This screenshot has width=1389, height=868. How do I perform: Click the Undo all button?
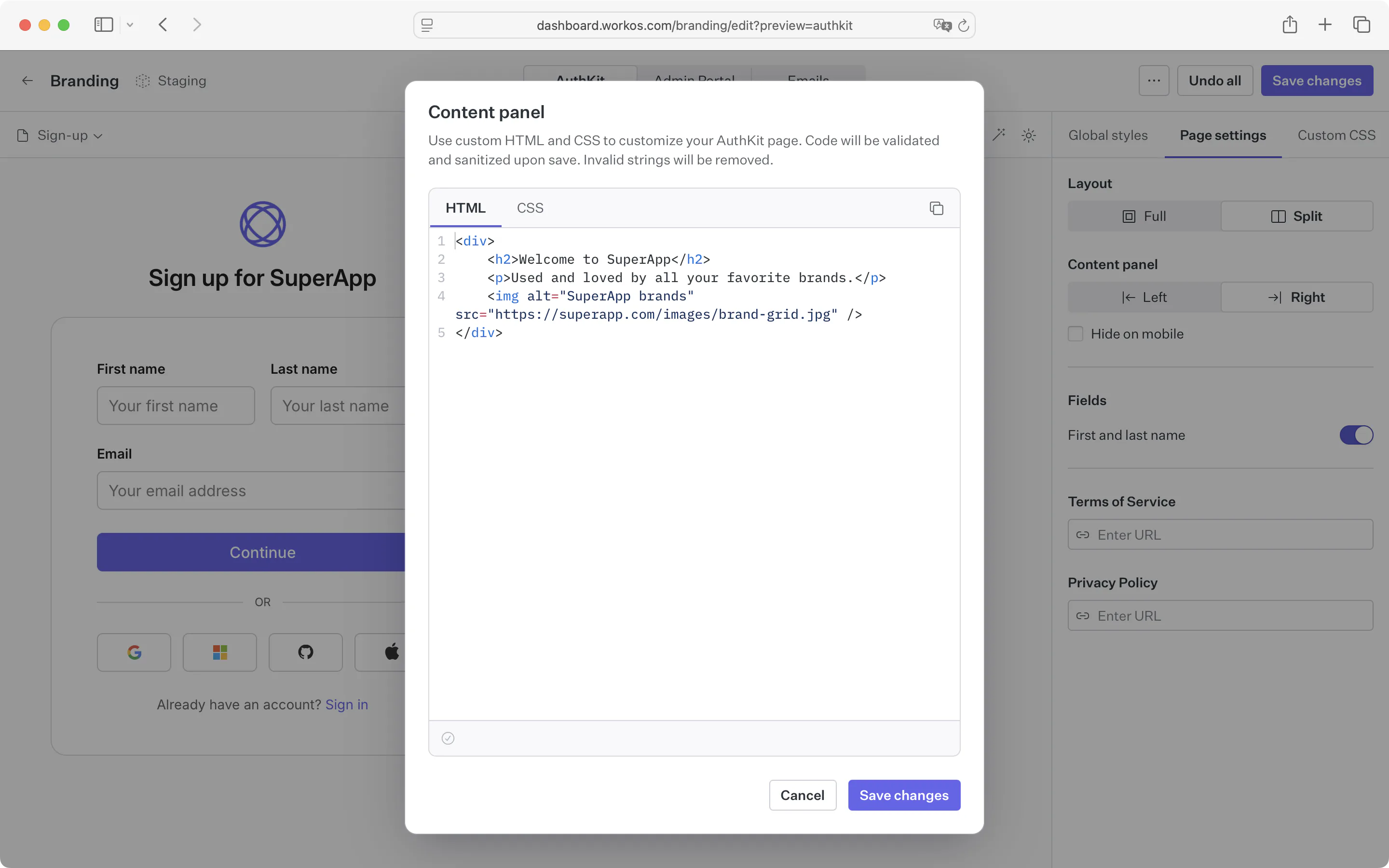pos(1214,81)
